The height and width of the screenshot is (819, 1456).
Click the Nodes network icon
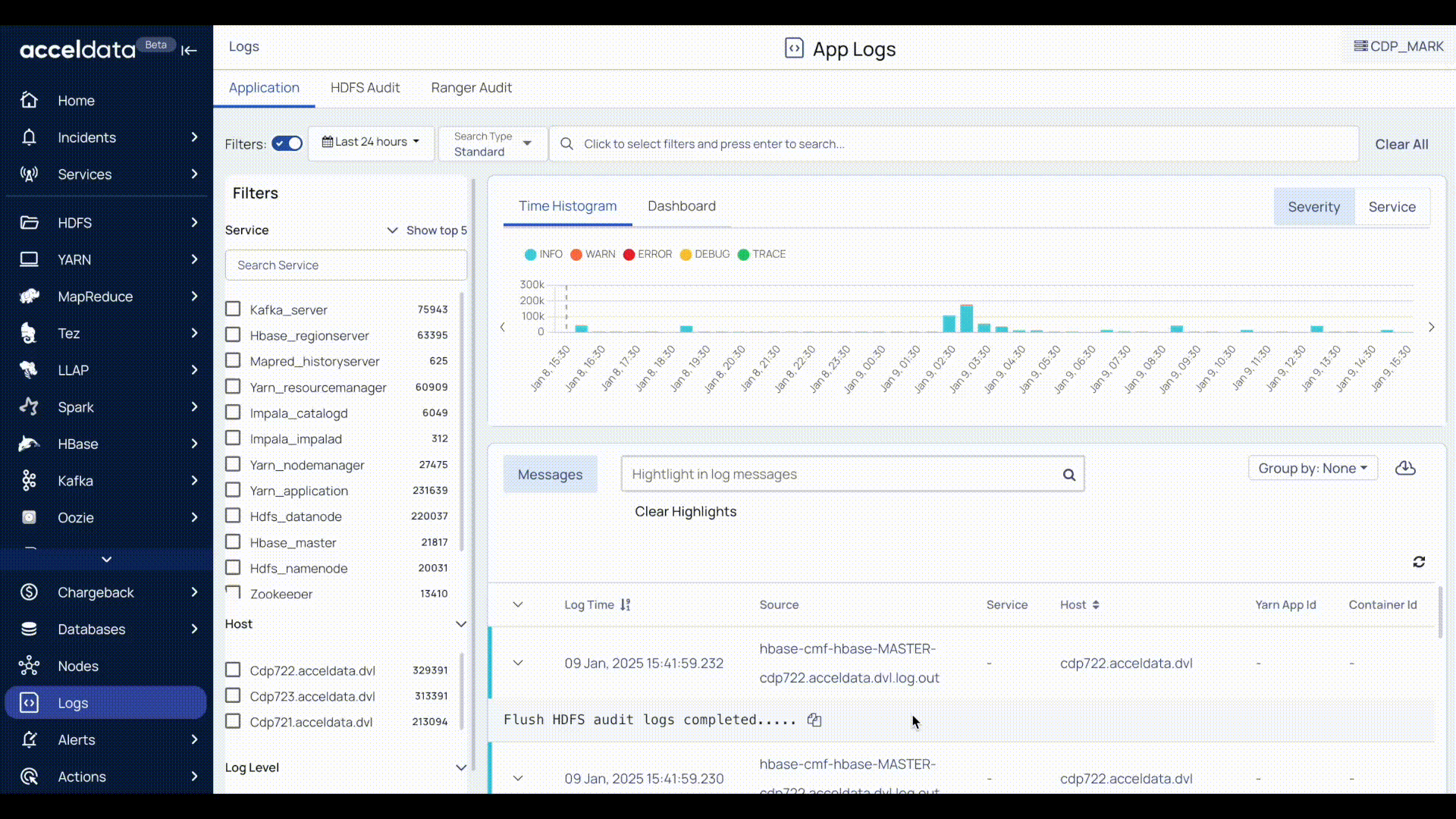click(29, 666)
